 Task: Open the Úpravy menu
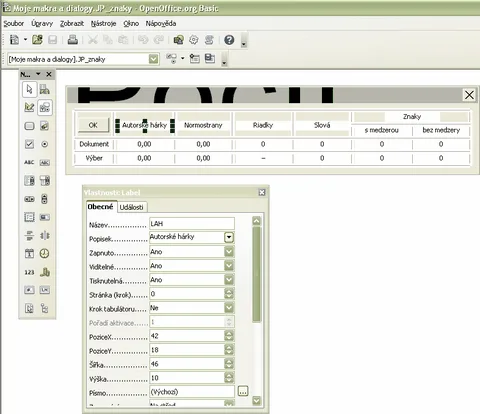click(42, 24)
